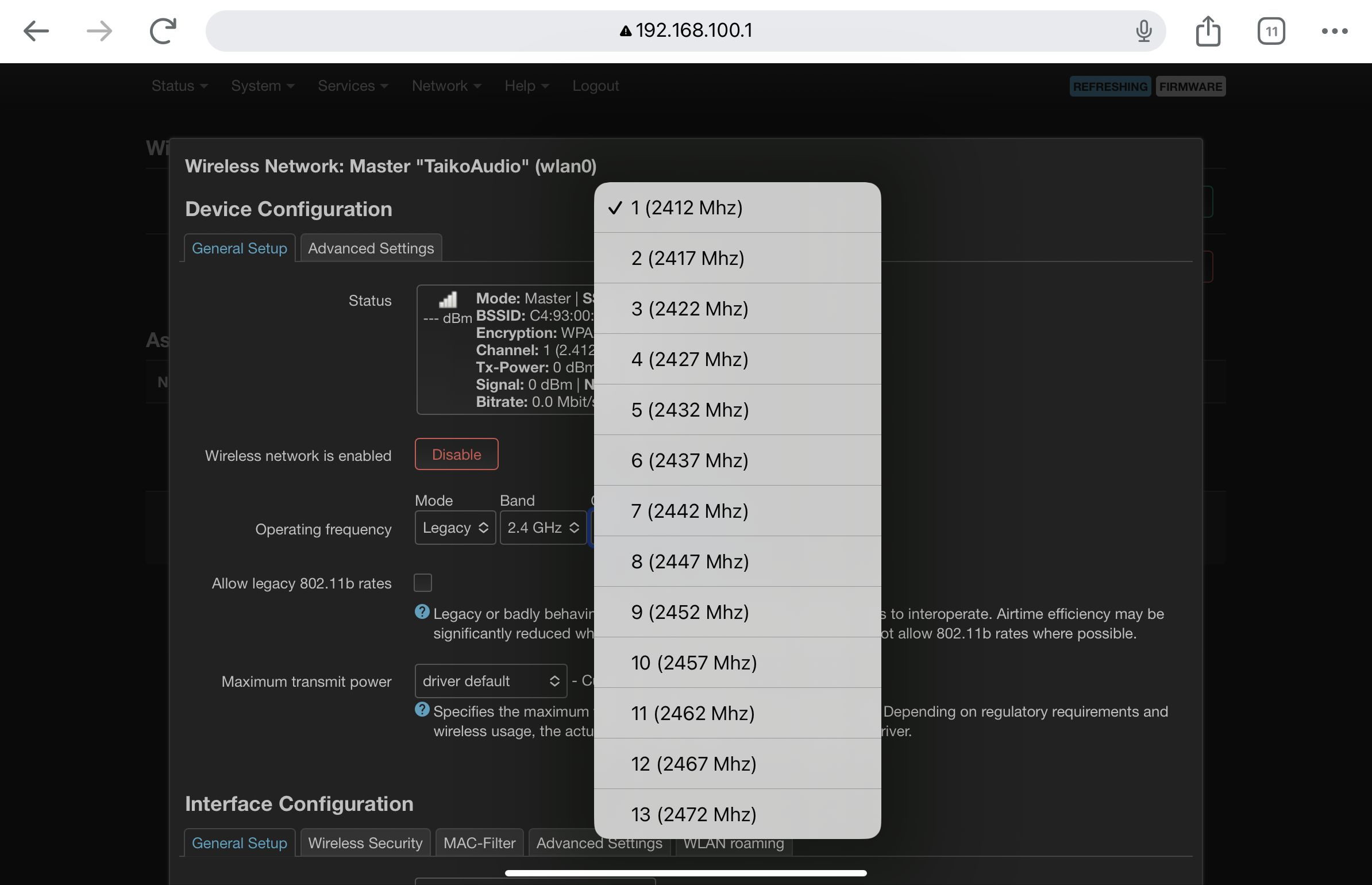
Task: Open the Wireless Security tab
Action: (365, 843)
